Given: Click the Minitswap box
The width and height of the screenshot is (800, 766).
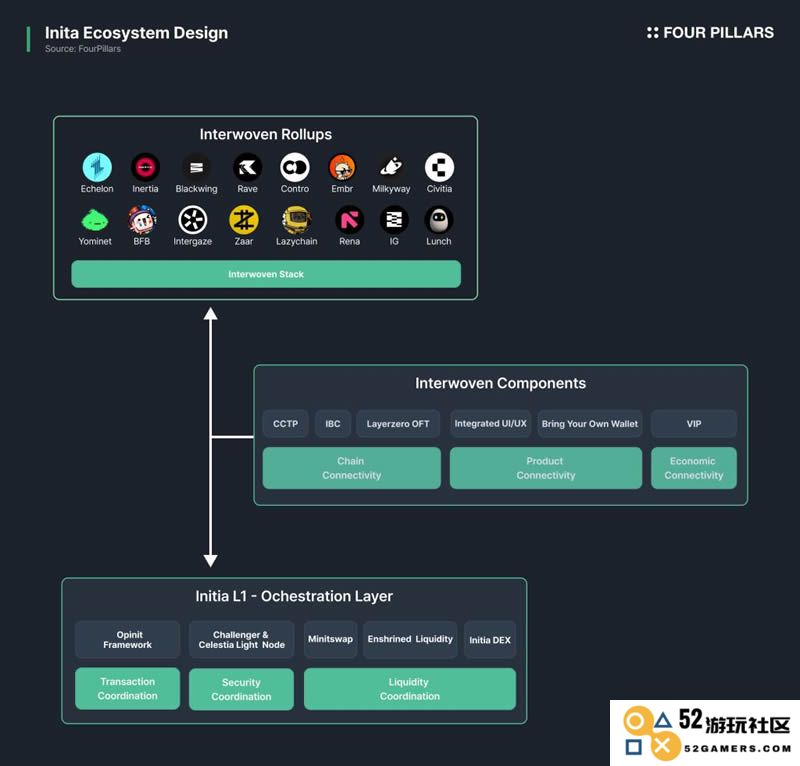Looking at the screenshot, I should (330, 639).
